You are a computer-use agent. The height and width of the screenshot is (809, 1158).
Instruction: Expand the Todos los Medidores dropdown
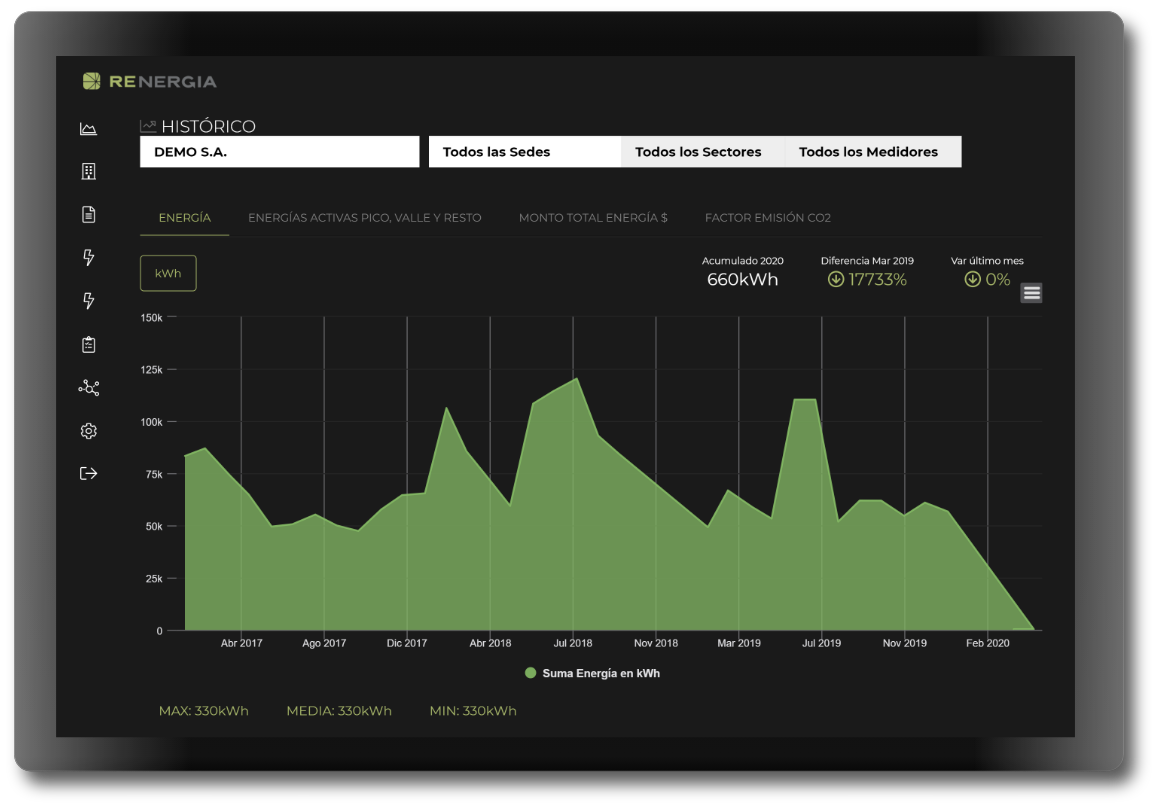pyautogui.click(x=868, y=152)
